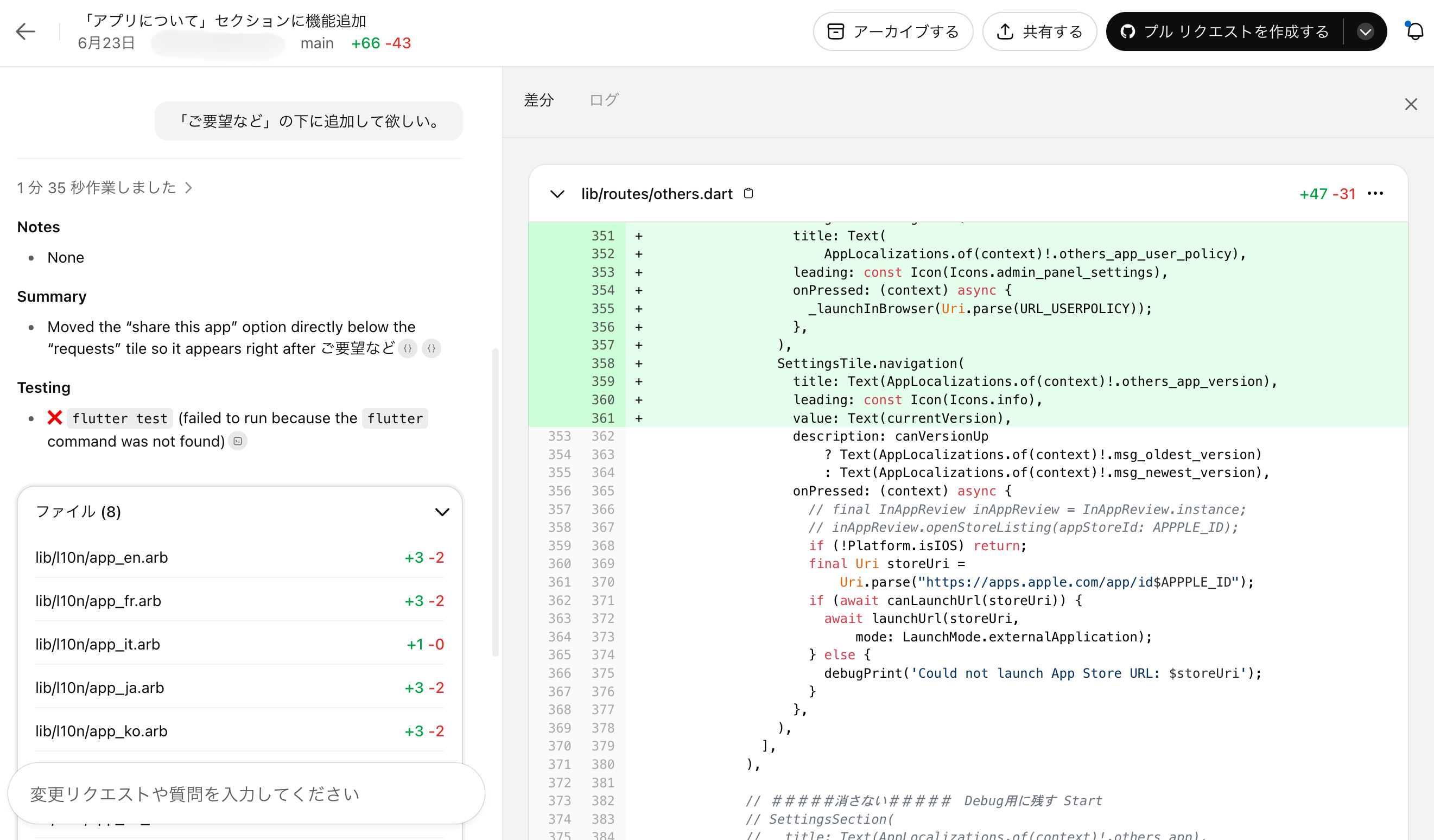Collapse the ファイル (8) list
Viewport: 1434px width, 840px height.
tap(442, 512)
